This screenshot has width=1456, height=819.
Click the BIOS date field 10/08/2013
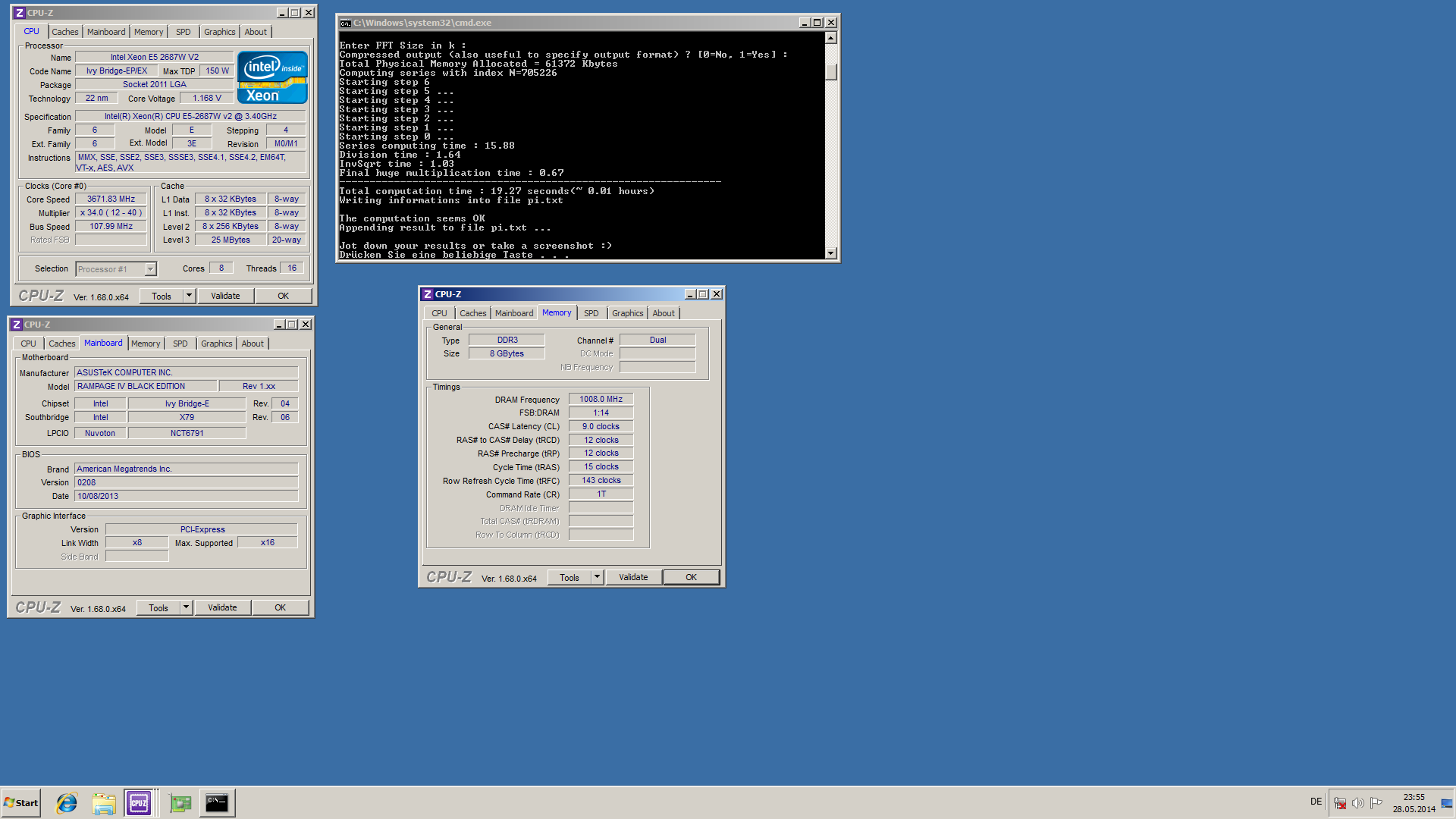[x=187, y=496]
